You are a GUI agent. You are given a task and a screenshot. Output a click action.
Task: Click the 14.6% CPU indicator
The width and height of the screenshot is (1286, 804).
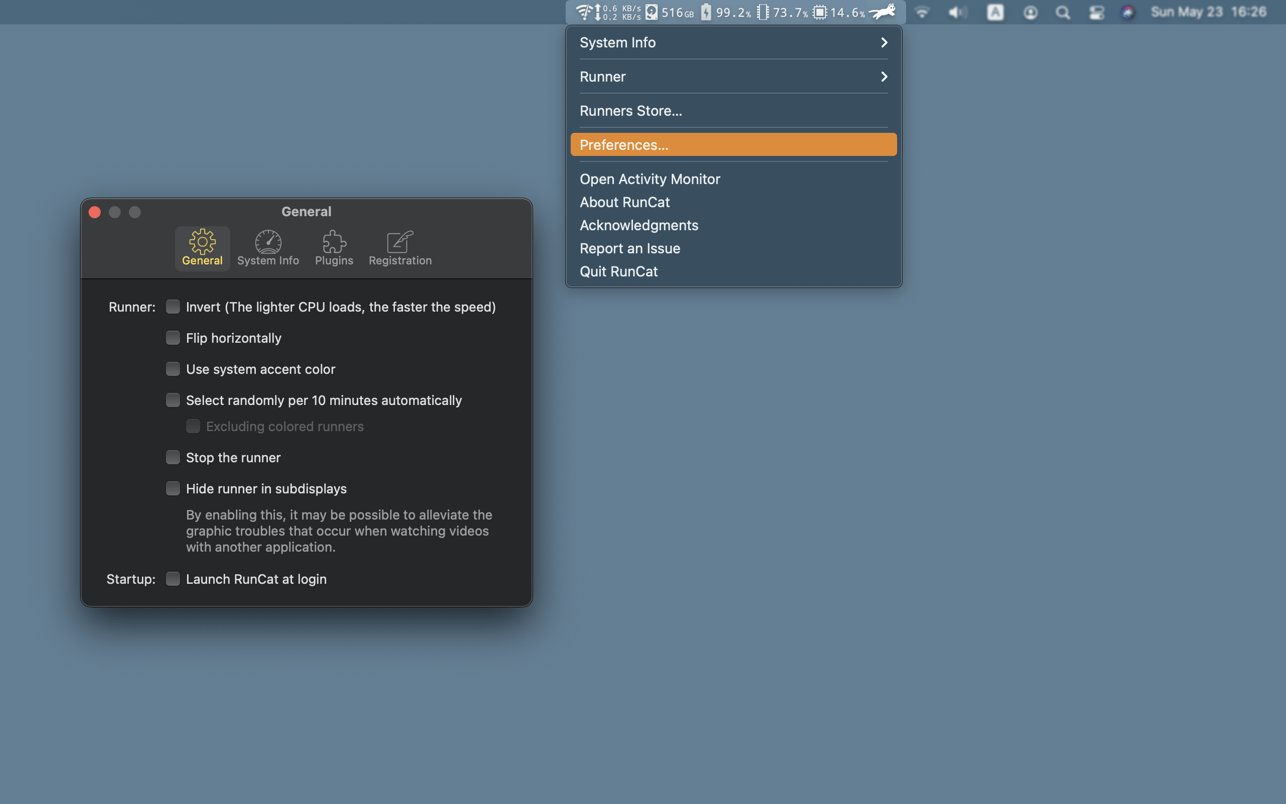coord(839,12)
